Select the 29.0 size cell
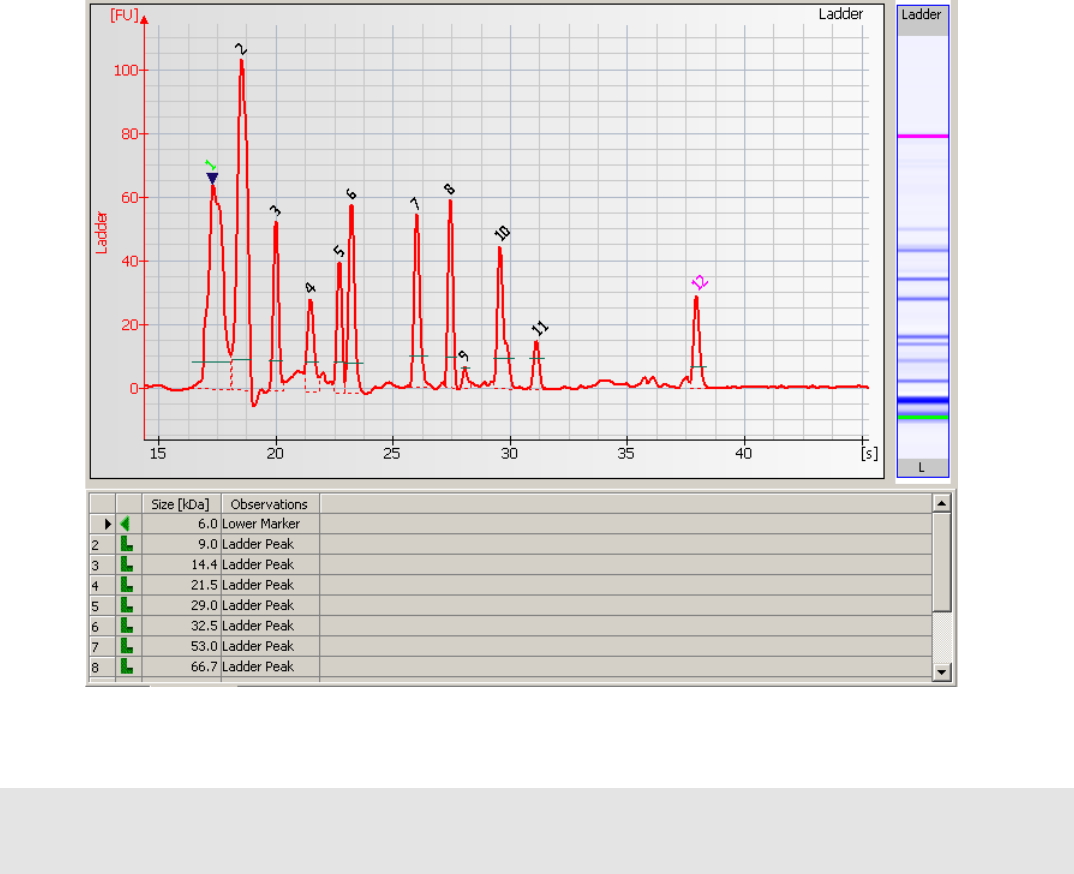Viewport: 1074px width, 874px height. (x=181, y=605)
